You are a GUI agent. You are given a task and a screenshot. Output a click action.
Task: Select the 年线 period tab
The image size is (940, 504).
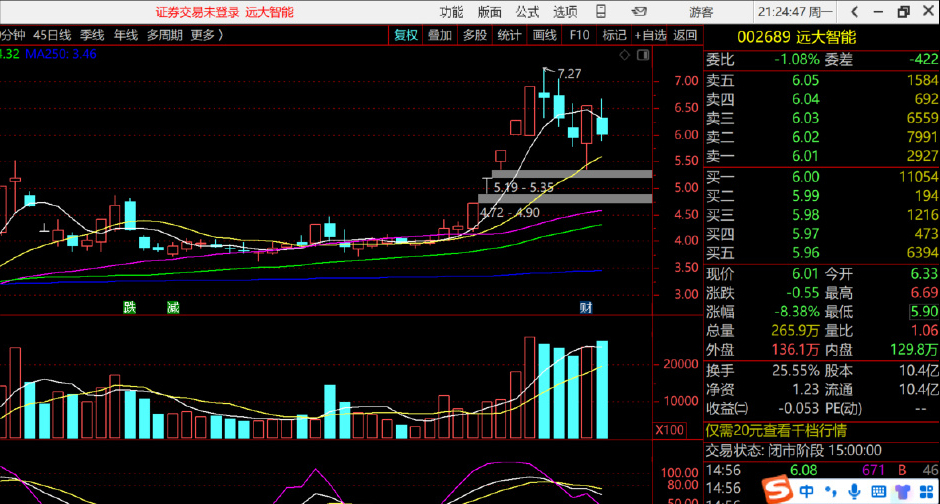tap(125, 35)
